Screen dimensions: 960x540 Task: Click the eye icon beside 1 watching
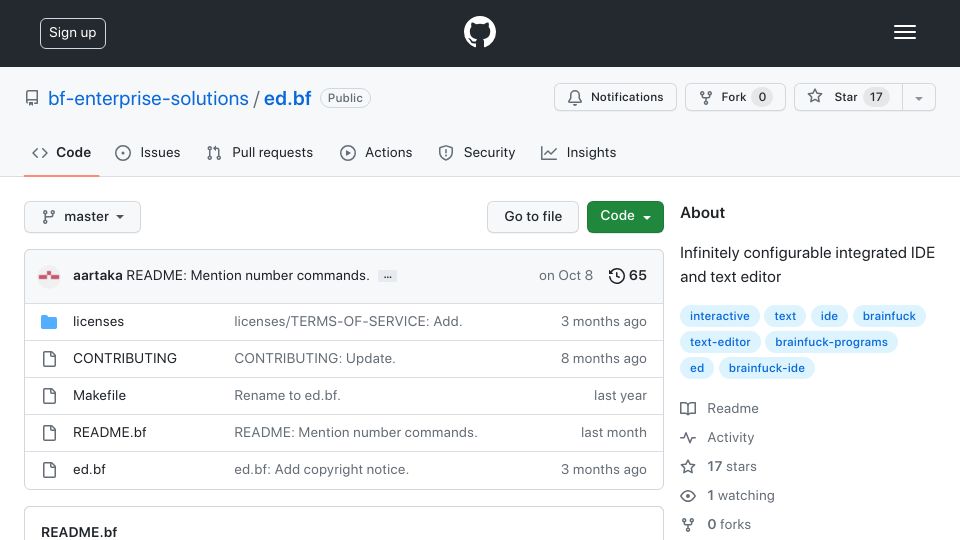pyautogui.click(x=688, y=496)
